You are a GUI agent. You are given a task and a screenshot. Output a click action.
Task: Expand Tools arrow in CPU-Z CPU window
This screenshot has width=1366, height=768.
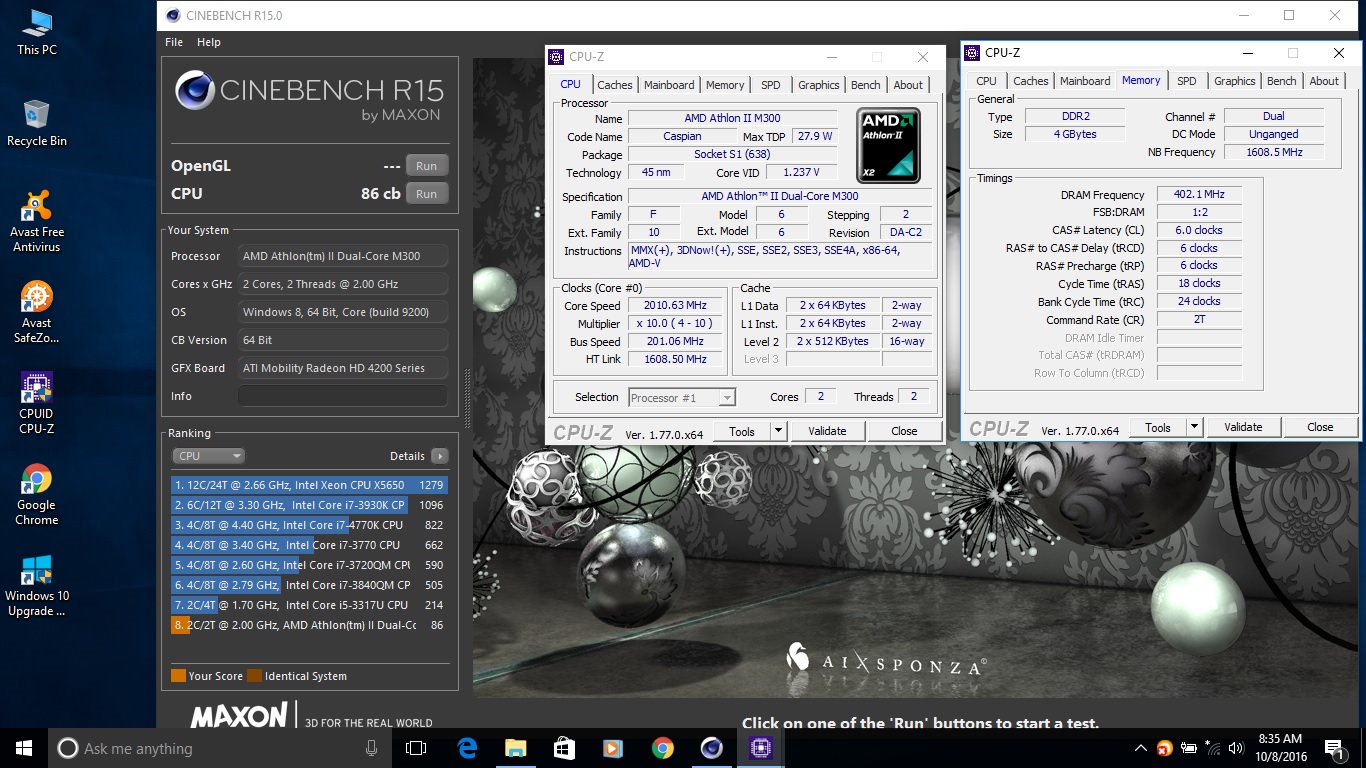(x=778, y=431)
